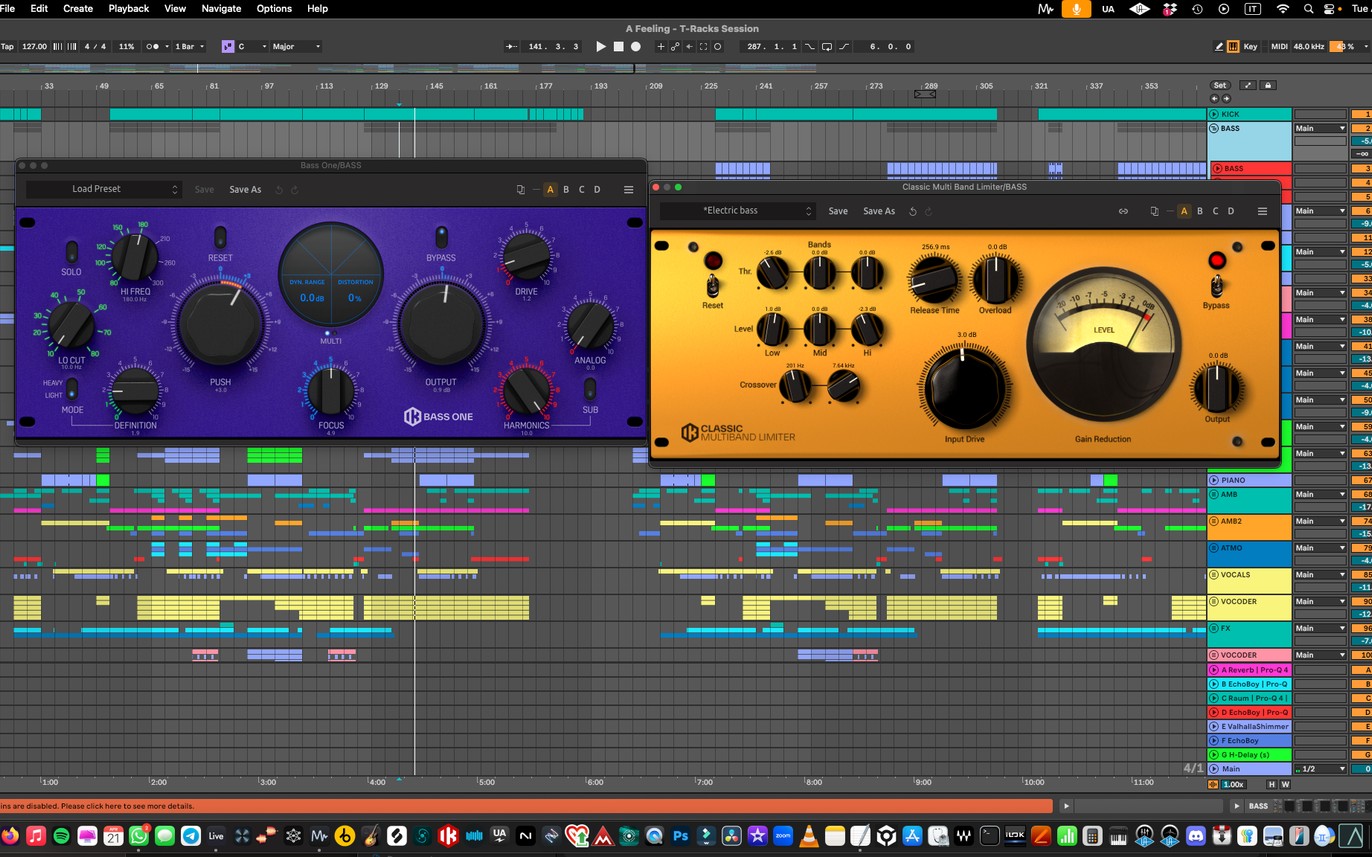Screen dimensions: 1372x857
Task: Click undo arrow in Multi Band Limiter
Action: coord(912,211)
